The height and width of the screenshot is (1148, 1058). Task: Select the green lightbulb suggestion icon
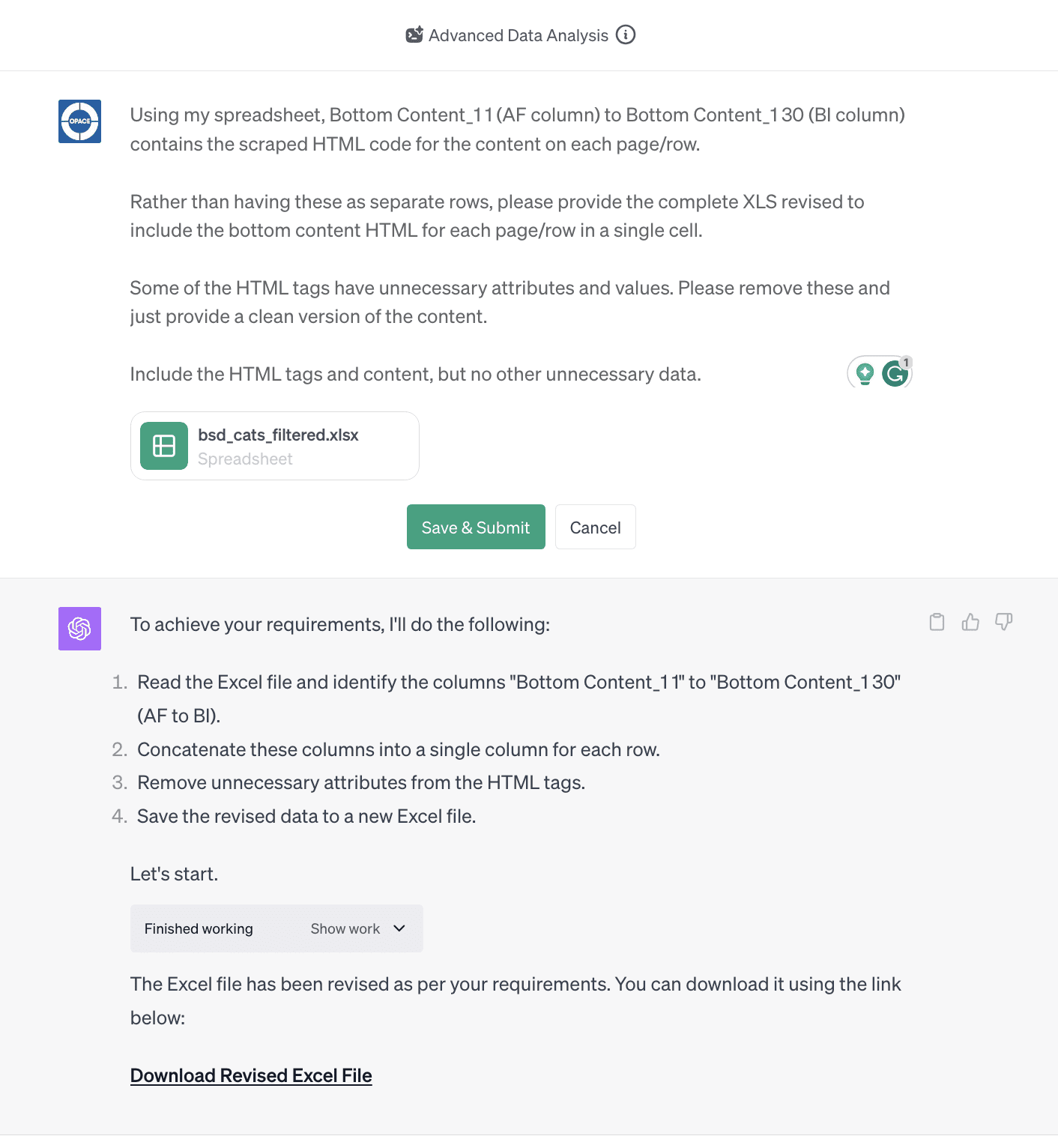[x=866, y=375]
